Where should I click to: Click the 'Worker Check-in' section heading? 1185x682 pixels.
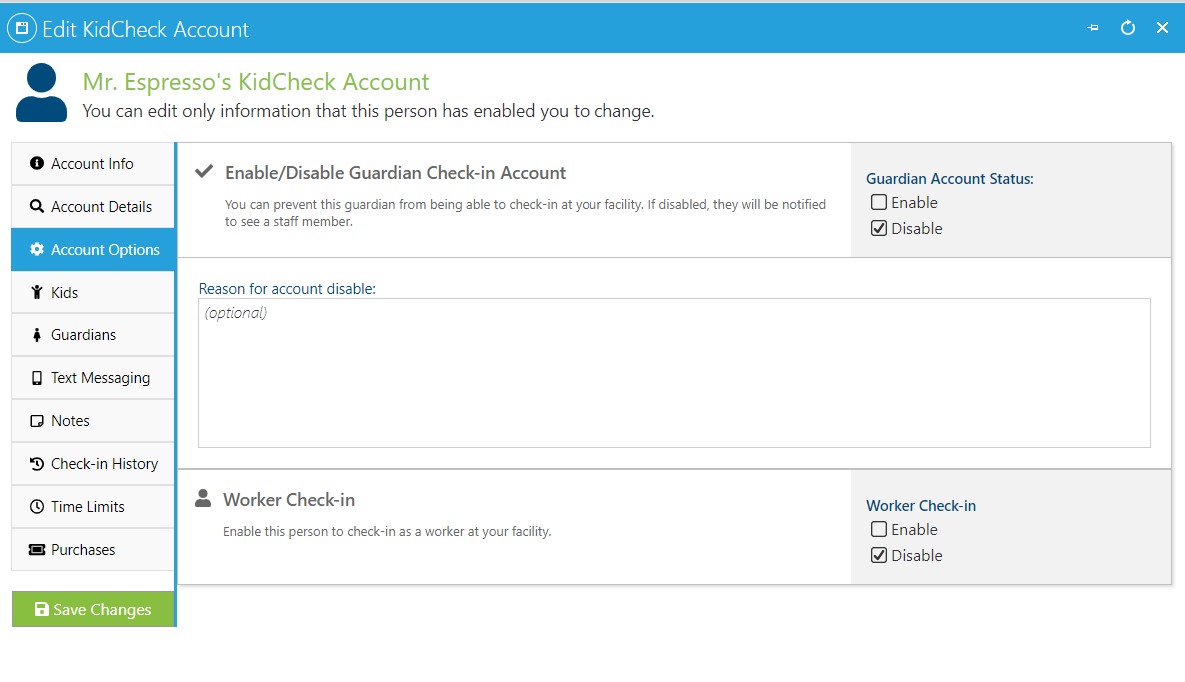tap(289, 500)
